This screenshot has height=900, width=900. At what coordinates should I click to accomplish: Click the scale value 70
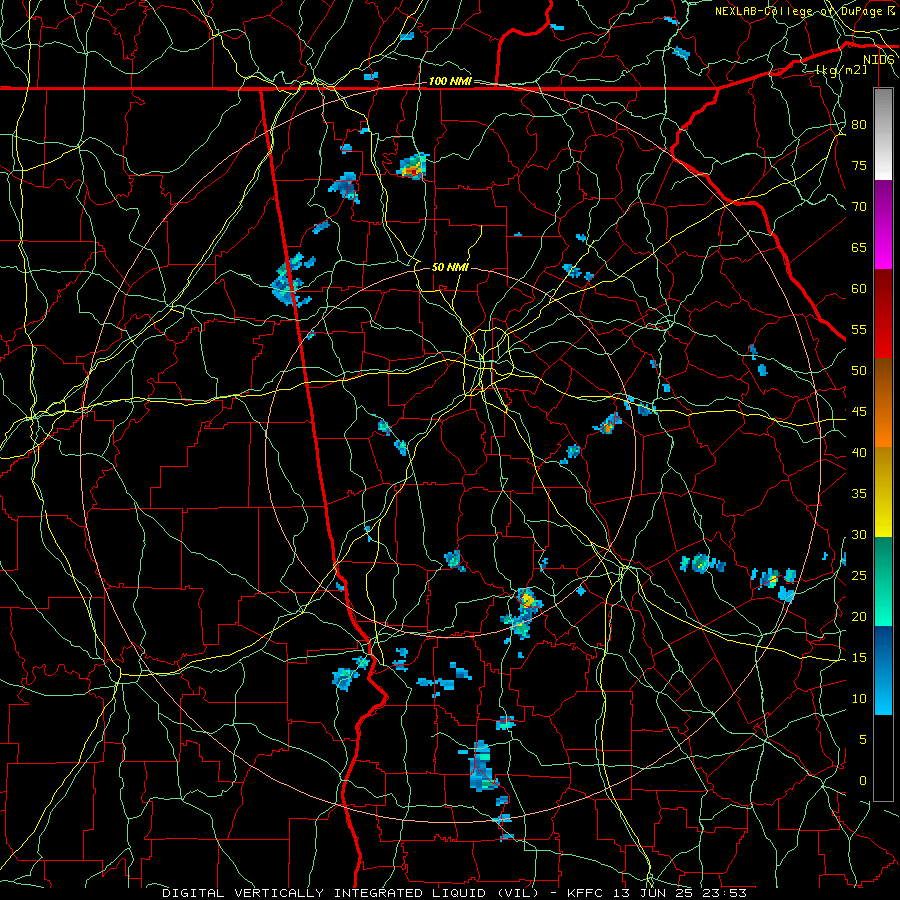click(x=859, y=207)
